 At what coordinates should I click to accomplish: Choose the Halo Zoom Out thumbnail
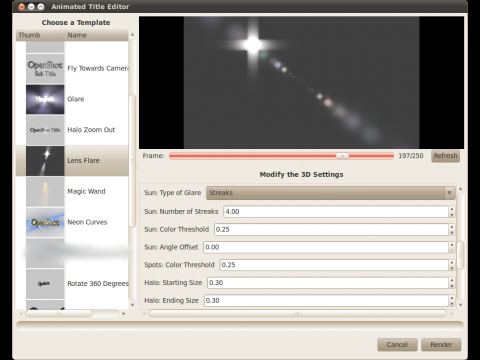point(45,130)
